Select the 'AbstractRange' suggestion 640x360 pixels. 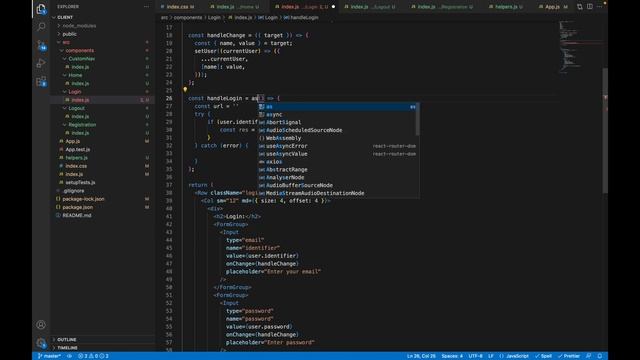coord(338,169)
